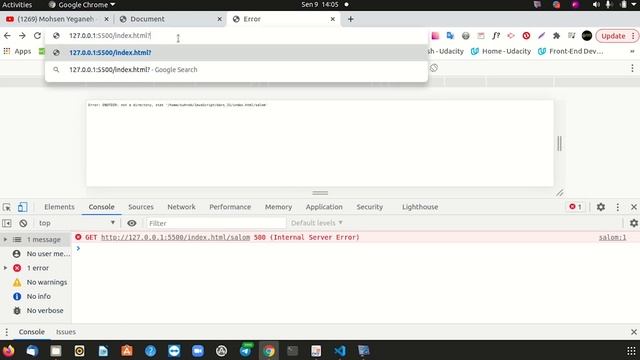This screenshot has width=640, height=360.
Task: Launch Firefox from the dock
Action: pyautogui.click(x=9, y=351)
